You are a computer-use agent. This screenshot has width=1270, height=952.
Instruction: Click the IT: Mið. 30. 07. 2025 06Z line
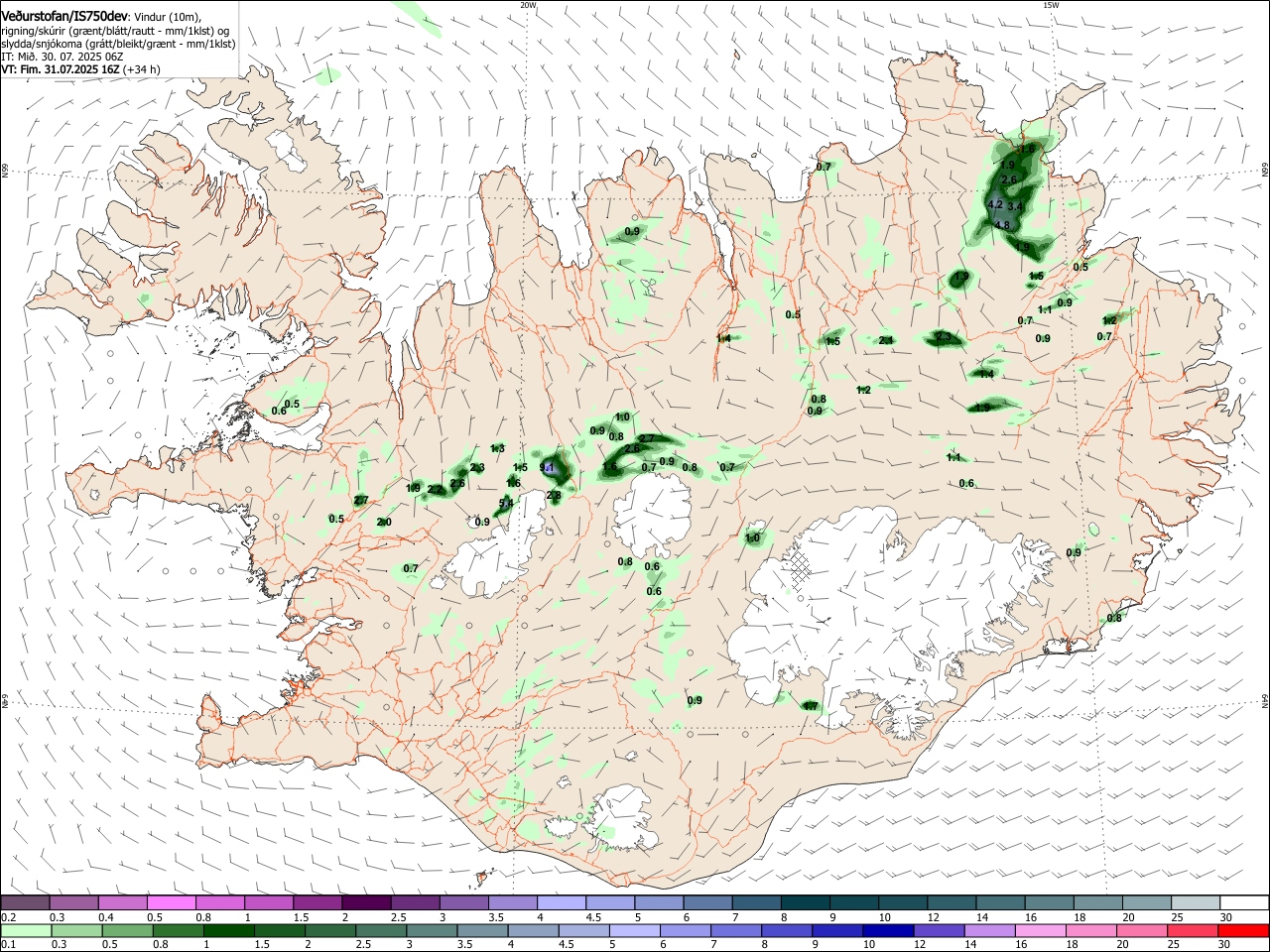tap(61, 58)
